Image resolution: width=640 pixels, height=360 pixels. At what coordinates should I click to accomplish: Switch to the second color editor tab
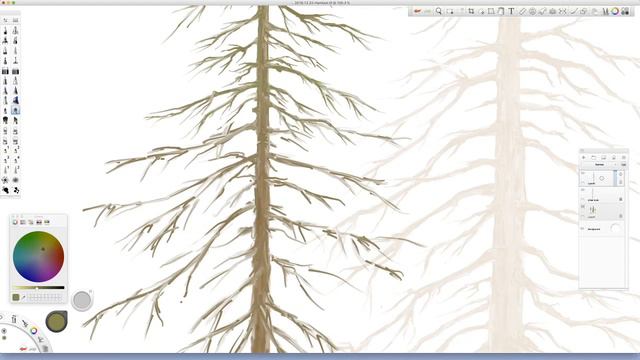pos(23,222)
